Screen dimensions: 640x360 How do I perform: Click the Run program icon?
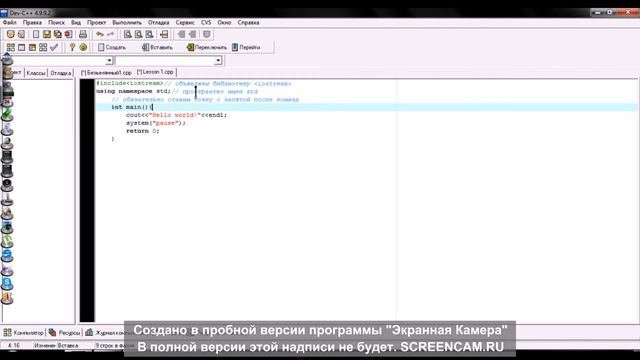tap(22, 47)
